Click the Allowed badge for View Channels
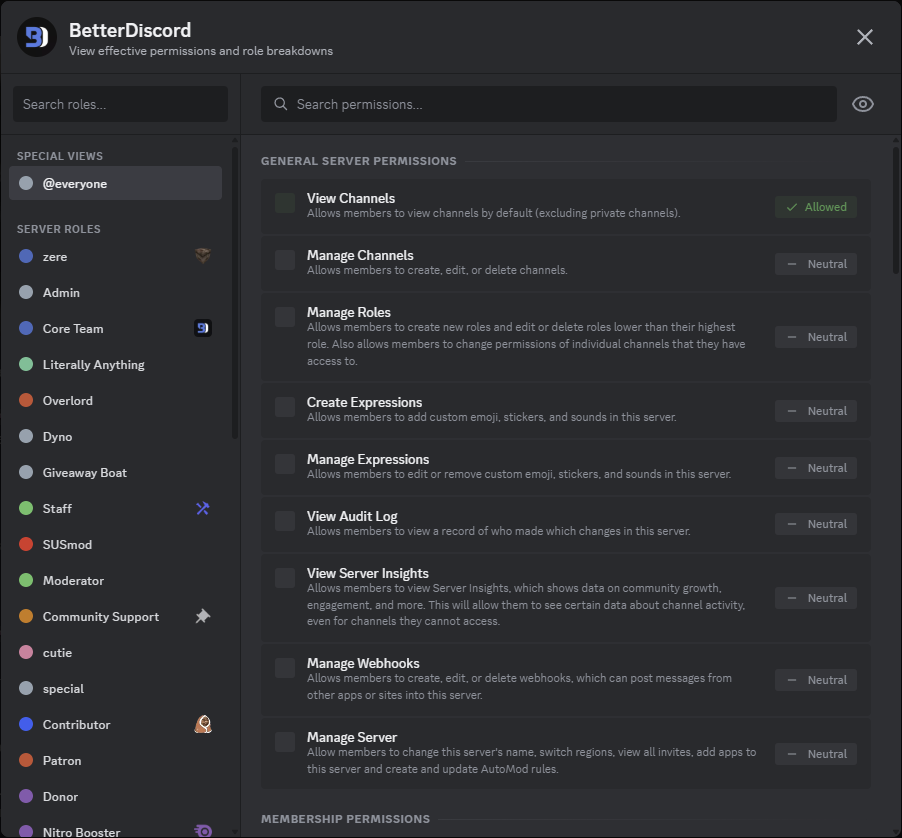The image size is (902, 838). tap(816, 207)
